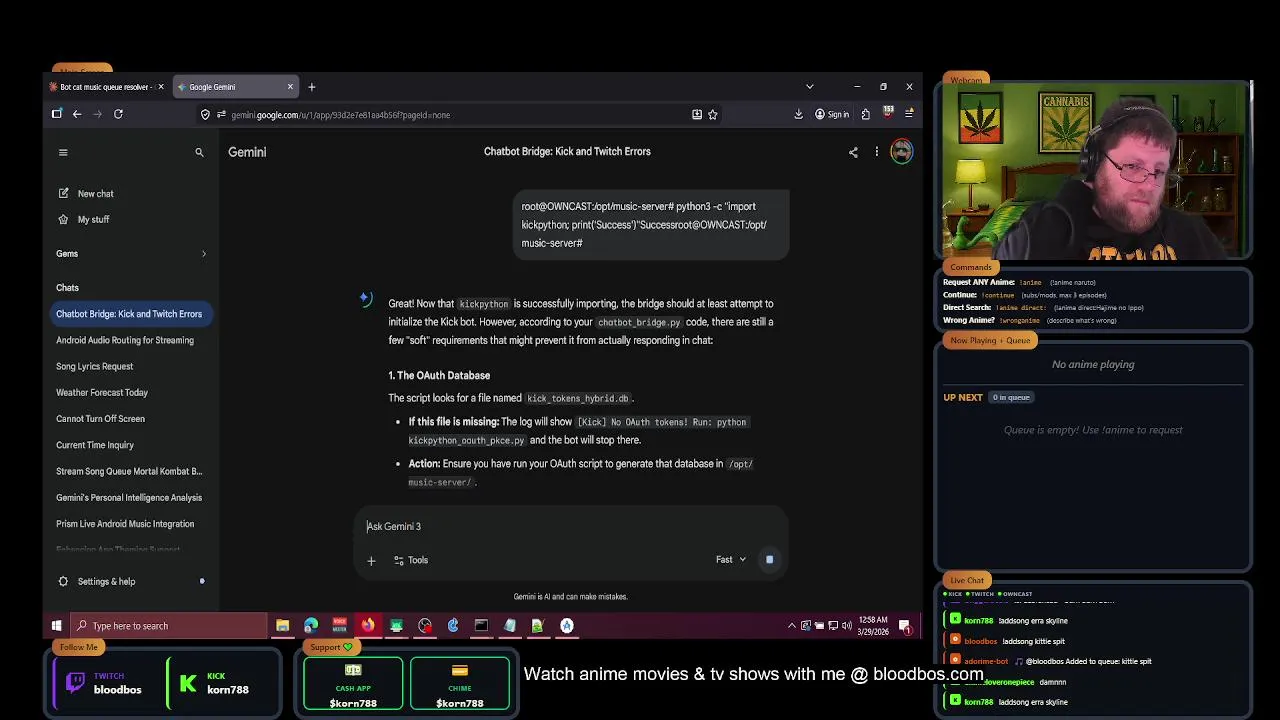1280x720 pixels.
Task: Bookmark this page with the star
Action: click(x=713, y=114)
